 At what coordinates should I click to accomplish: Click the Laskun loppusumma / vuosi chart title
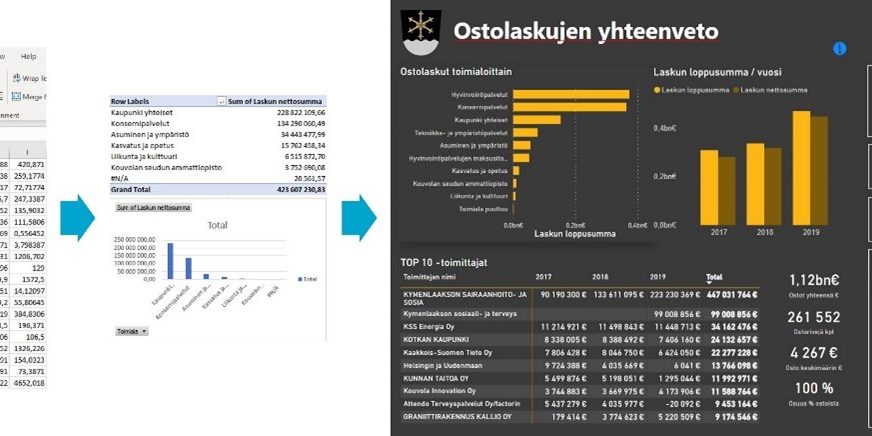click(x=717, y=72)
